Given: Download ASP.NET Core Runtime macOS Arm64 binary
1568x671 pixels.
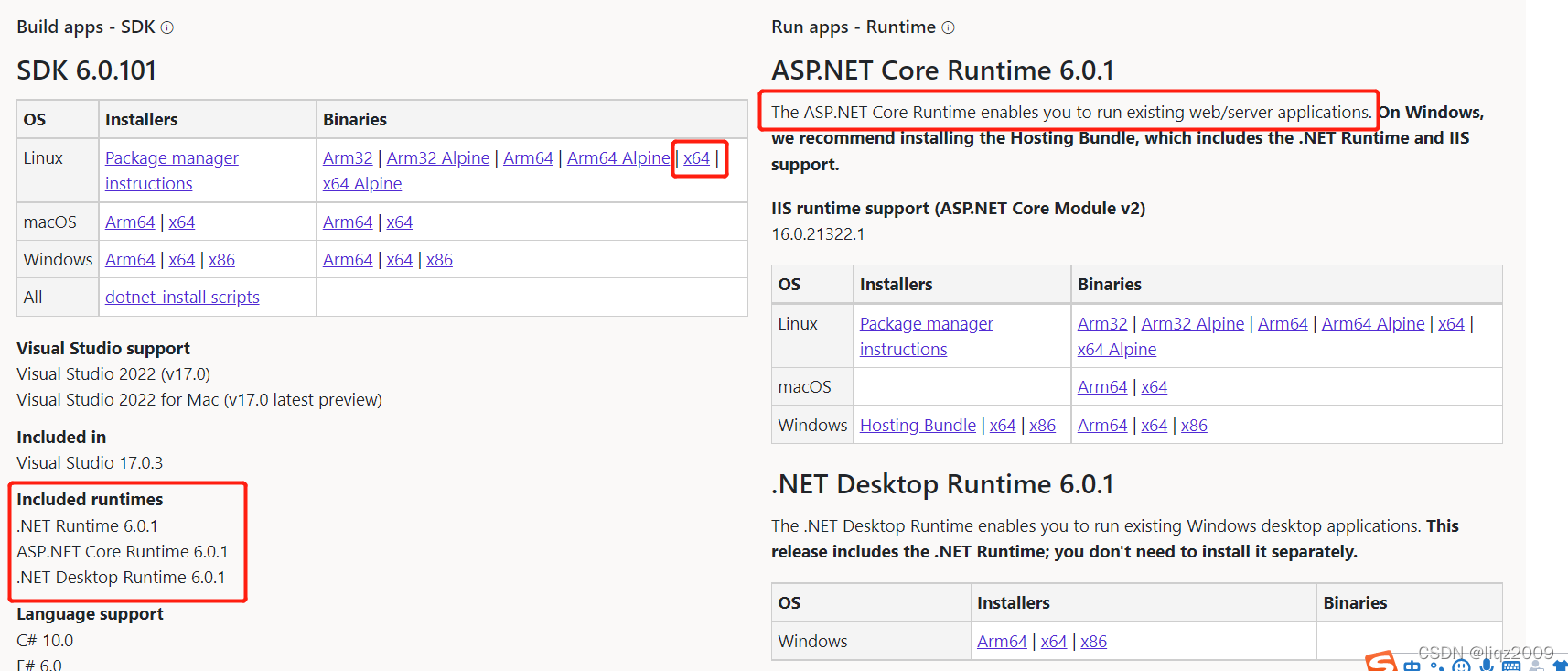Looking at the screenshot, I should coord(1102,386).
